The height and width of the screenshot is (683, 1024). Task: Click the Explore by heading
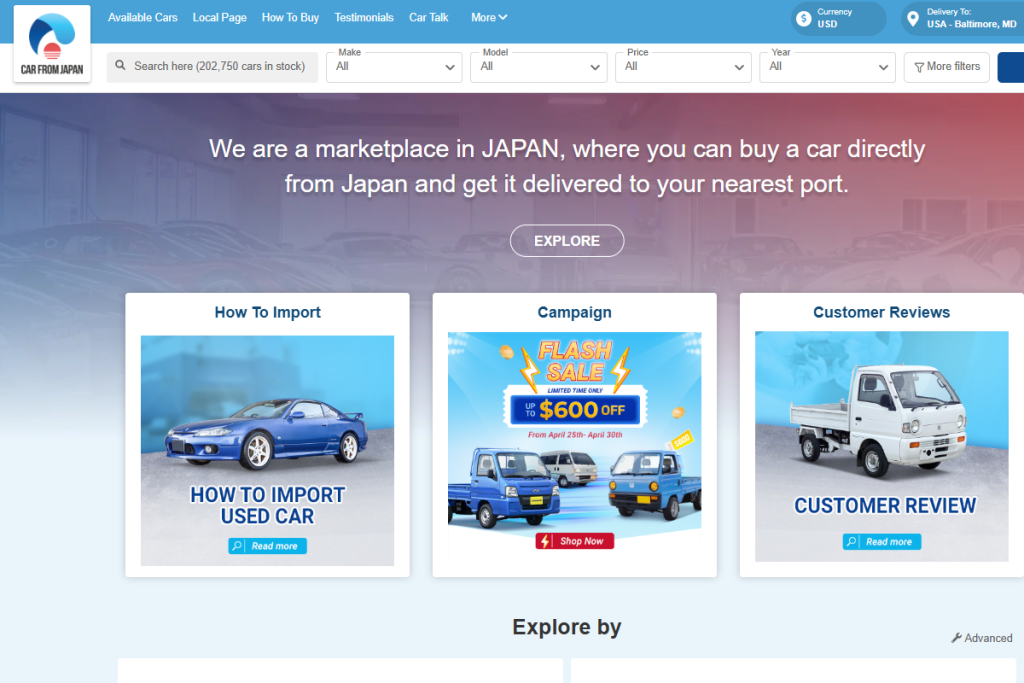point(567,627)
